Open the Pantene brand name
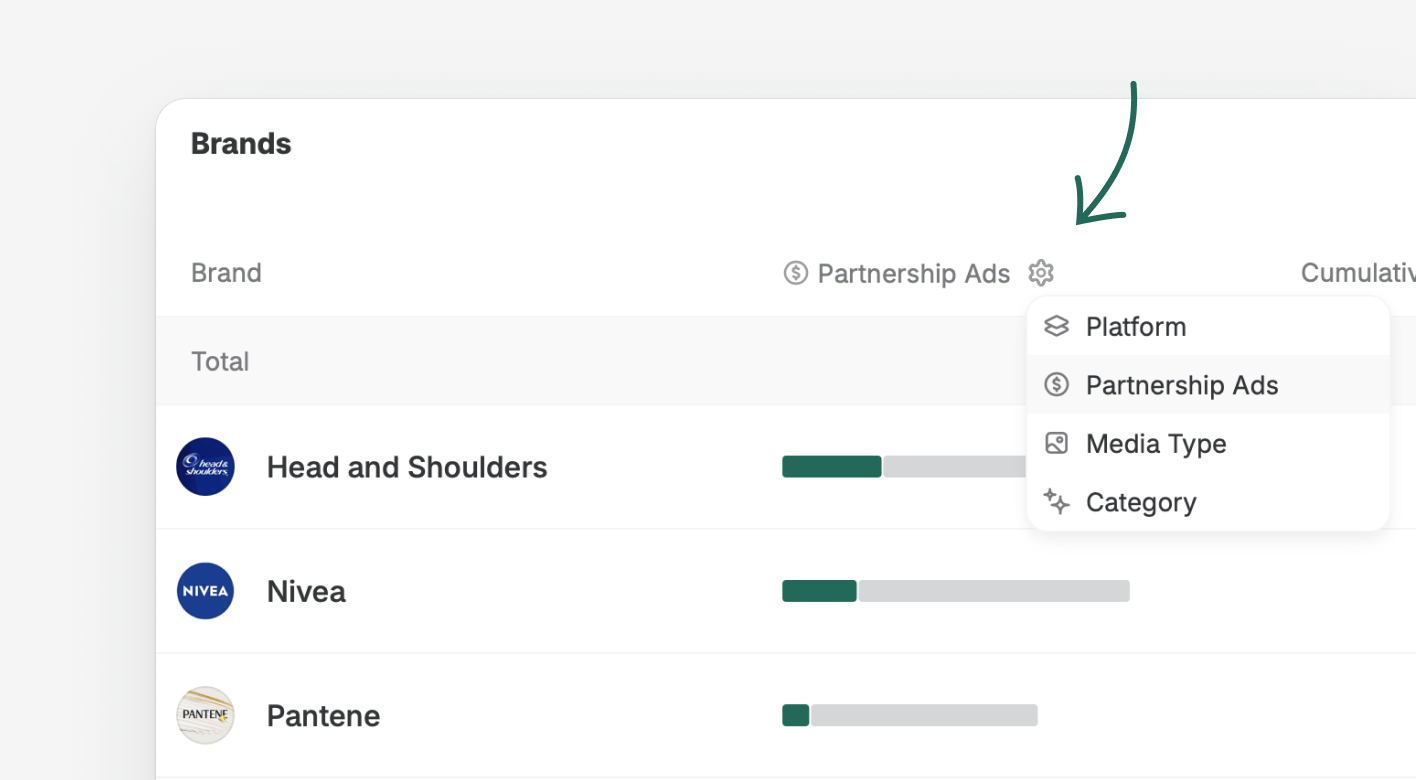 pyautogui.click(x=323, y=716)
